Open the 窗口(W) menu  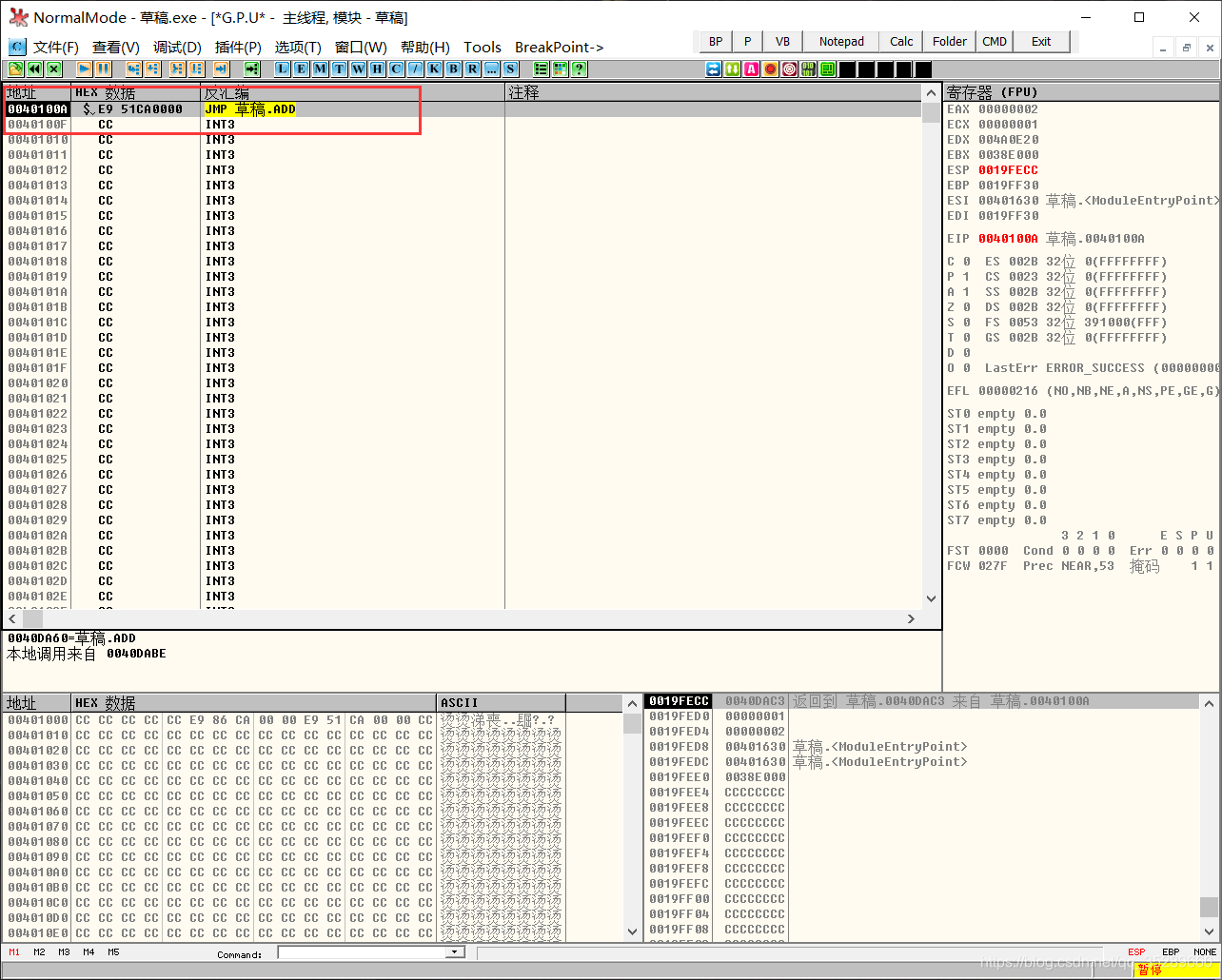361,48
